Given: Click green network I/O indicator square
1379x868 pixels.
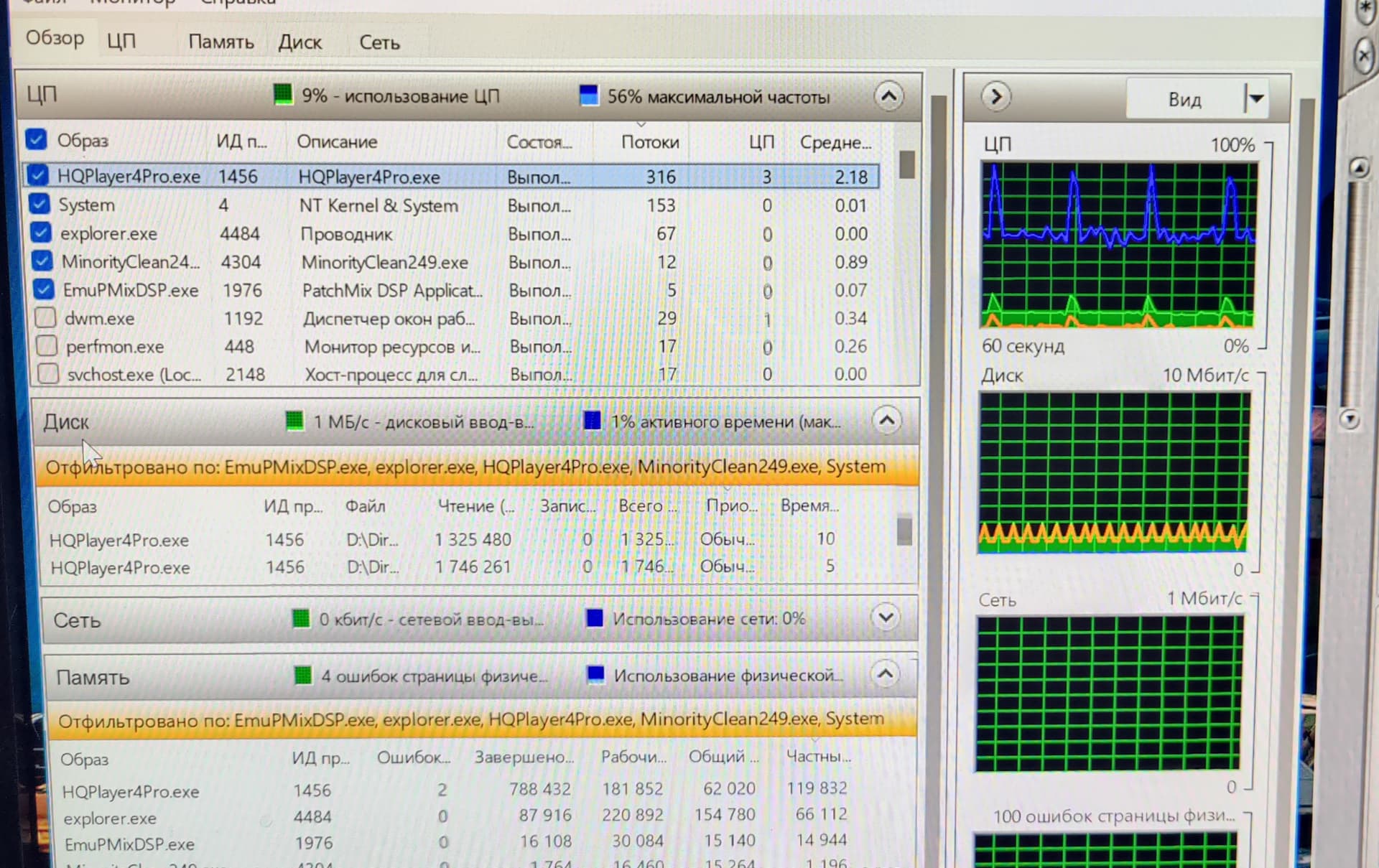Looking at the screenshot, I should (301, 618).
